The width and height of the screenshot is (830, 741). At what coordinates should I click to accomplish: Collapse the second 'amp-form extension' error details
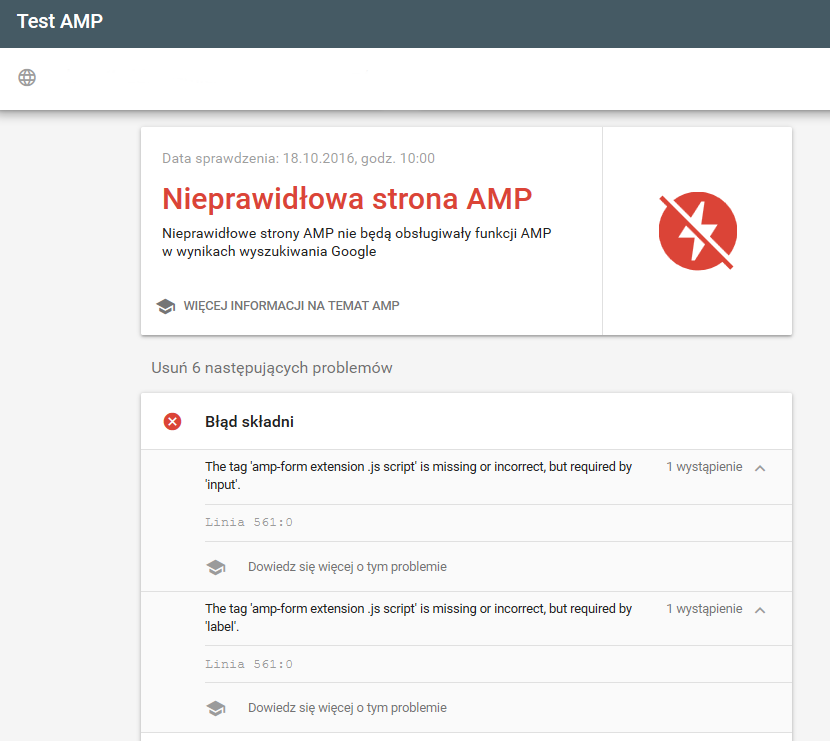759,609
